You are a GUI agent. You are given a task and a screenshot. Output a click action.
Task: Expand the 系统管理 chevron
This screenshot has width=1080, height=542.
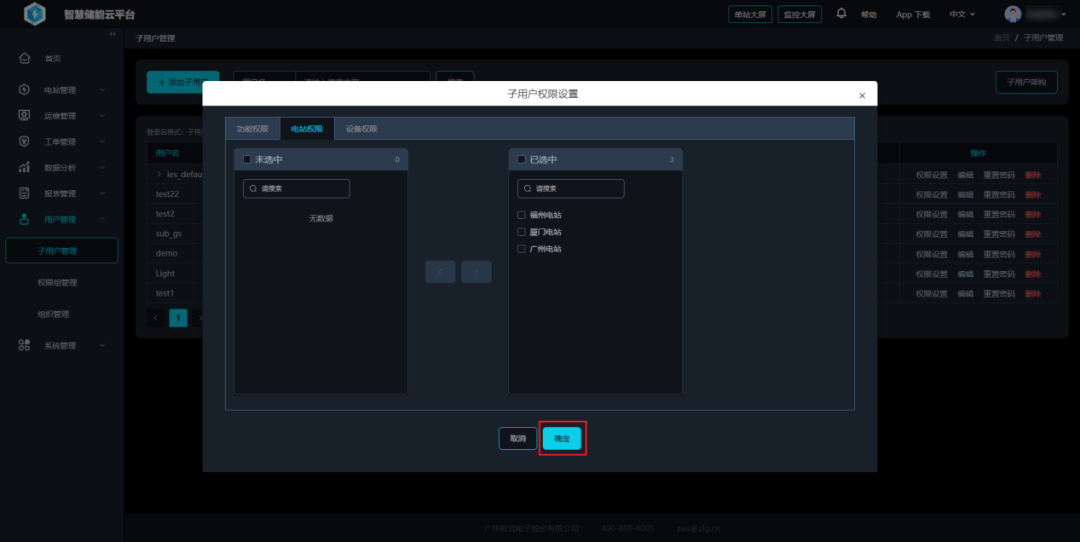[x=102, y=345]
